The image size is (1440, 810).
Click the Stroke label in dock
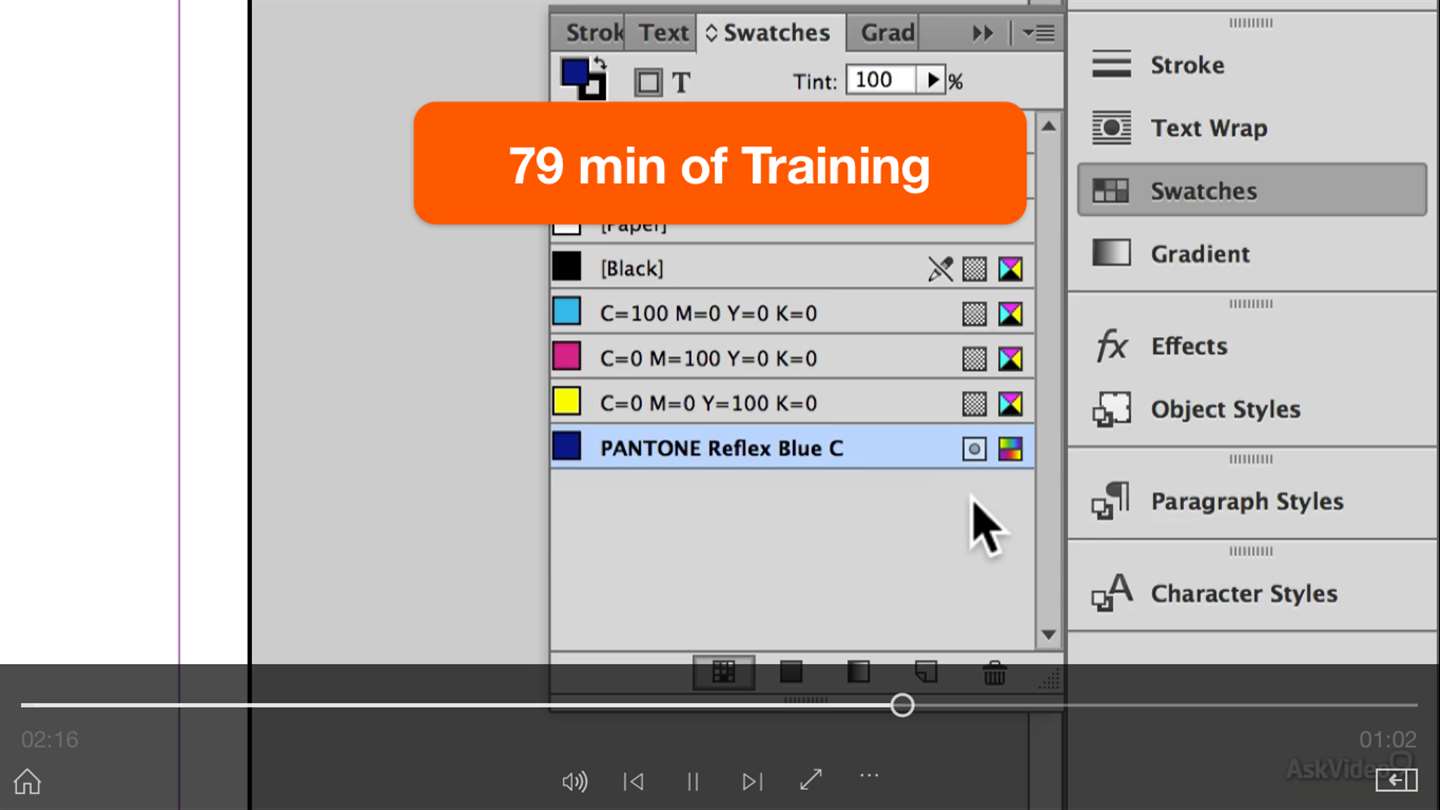click(1187, 65)
